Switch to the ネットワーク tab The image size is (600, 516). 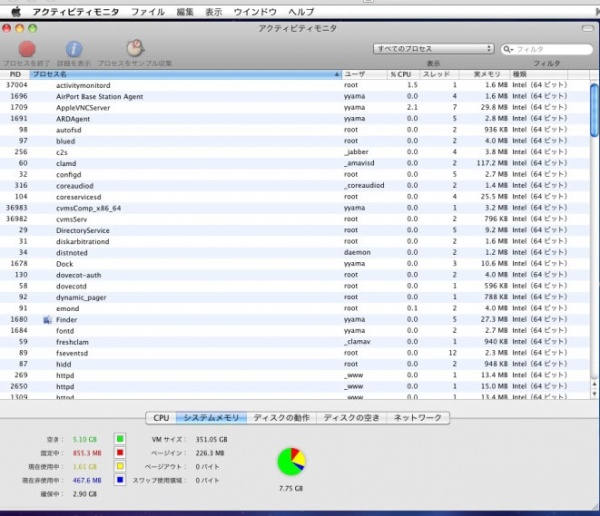tap(418, 418)
